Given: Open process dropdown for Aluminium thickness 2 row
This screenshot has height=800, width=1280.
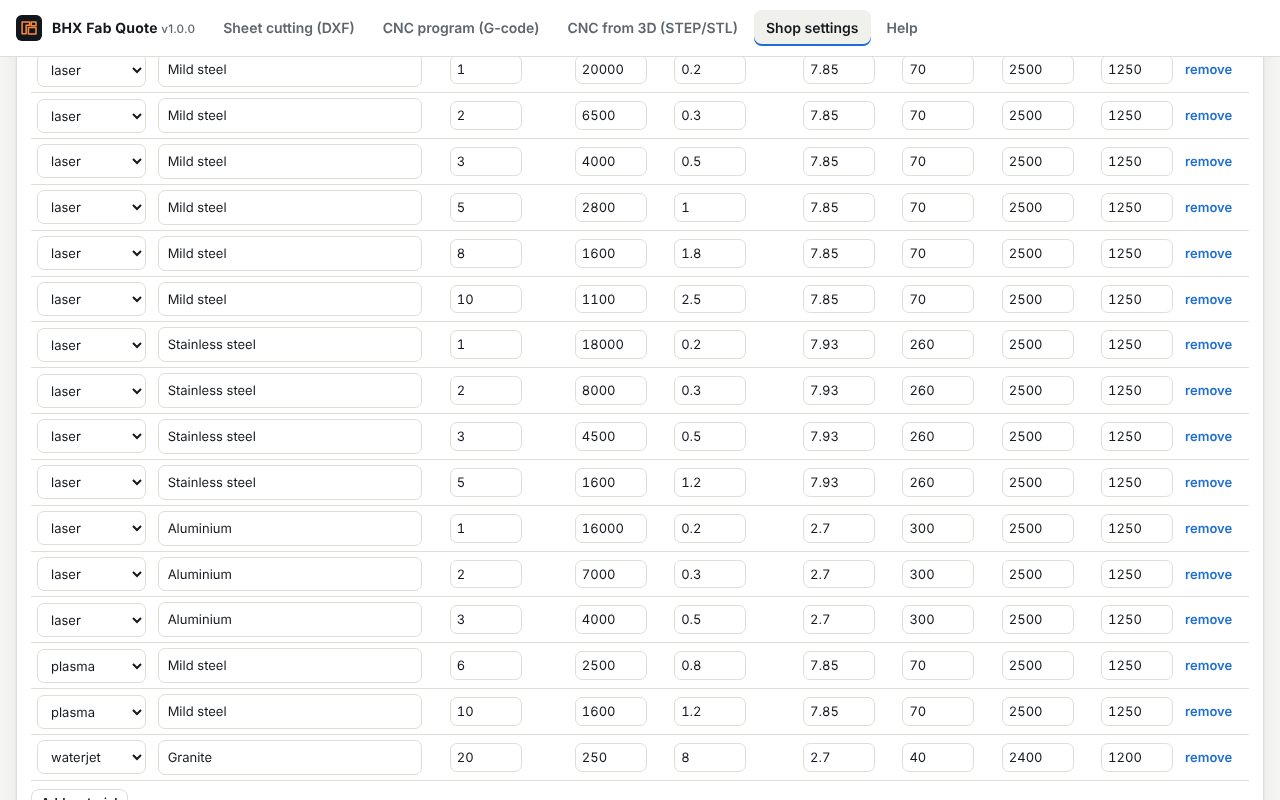Looking at the screenshot, I should coord(91,574).
